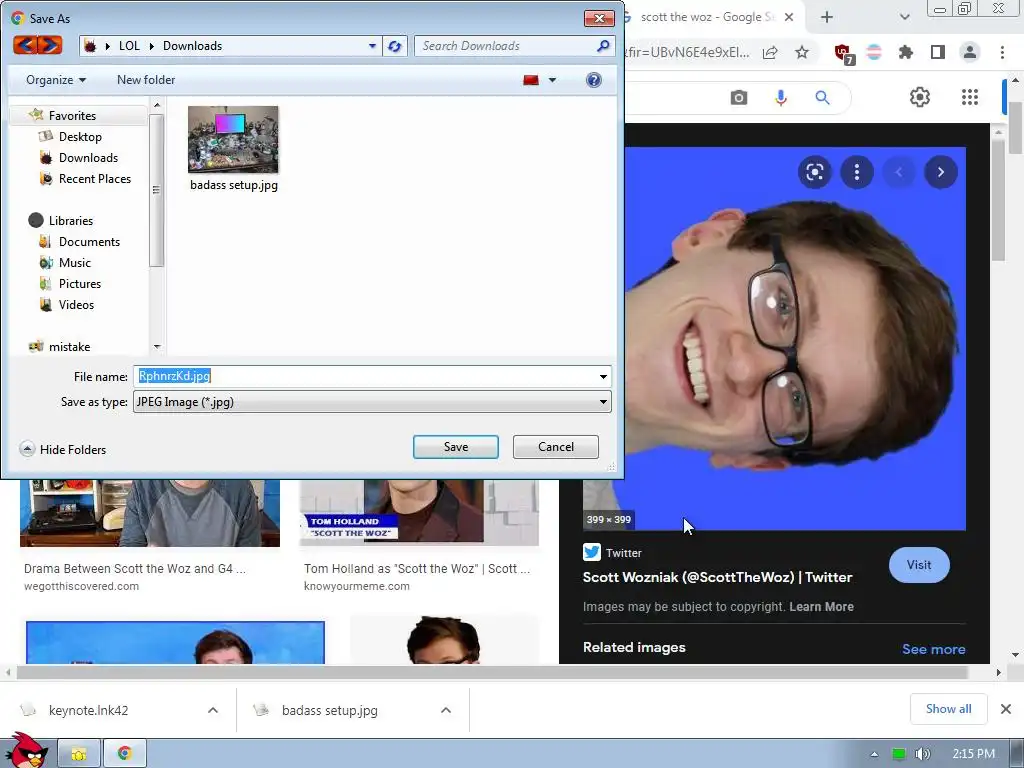Click the Angry Bird start button
The width and height of the screenshot is (1024, 768).
pos(26,751)
